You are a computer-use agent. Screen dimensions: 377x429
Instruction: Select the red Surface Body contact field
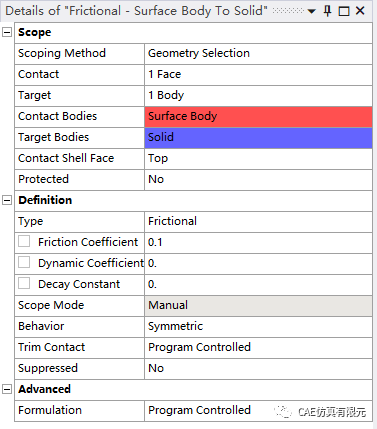(x=258, y=117)
